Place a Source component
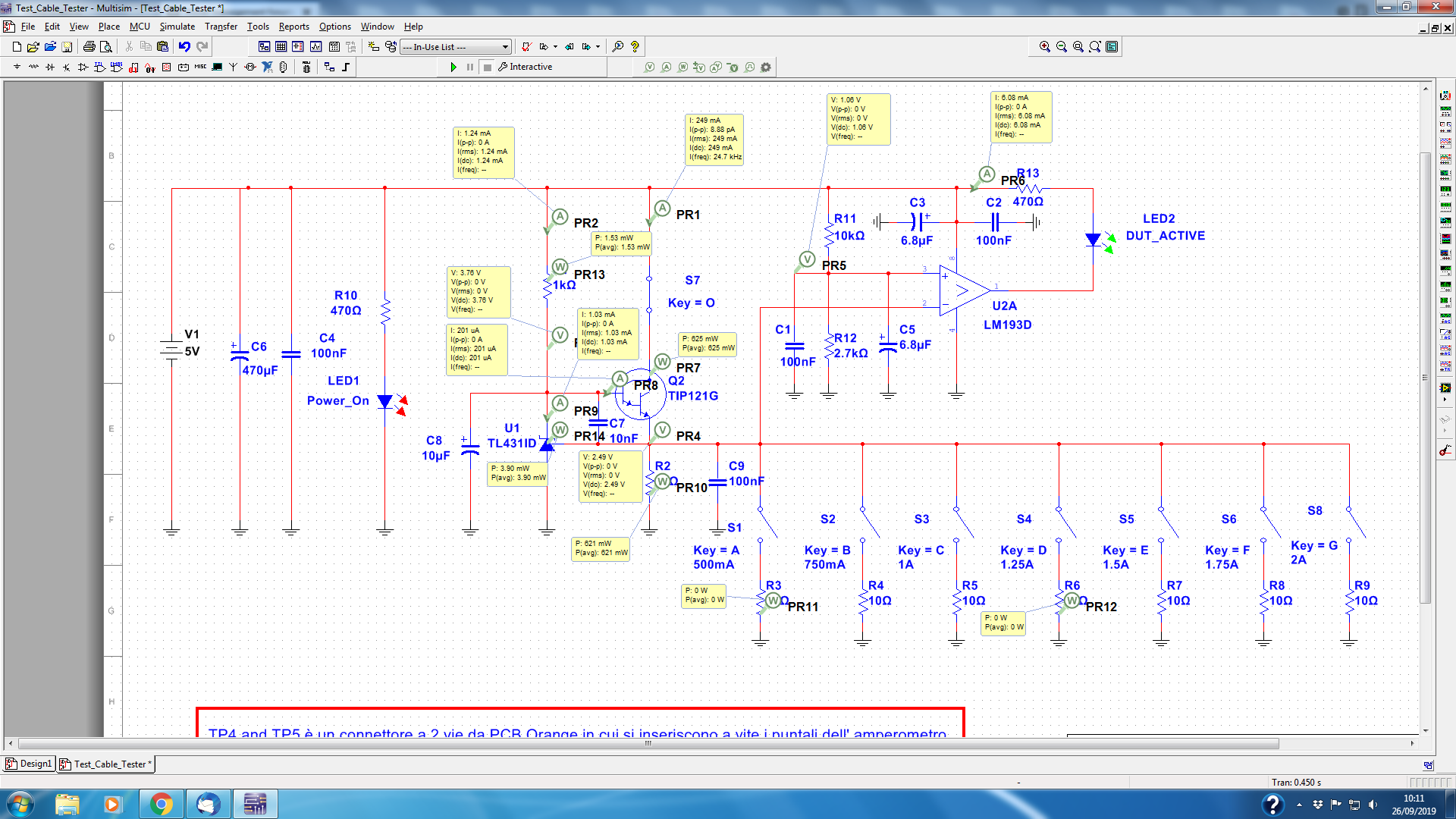The width and height of the screenshot is (1456, 819). point(17,67)
